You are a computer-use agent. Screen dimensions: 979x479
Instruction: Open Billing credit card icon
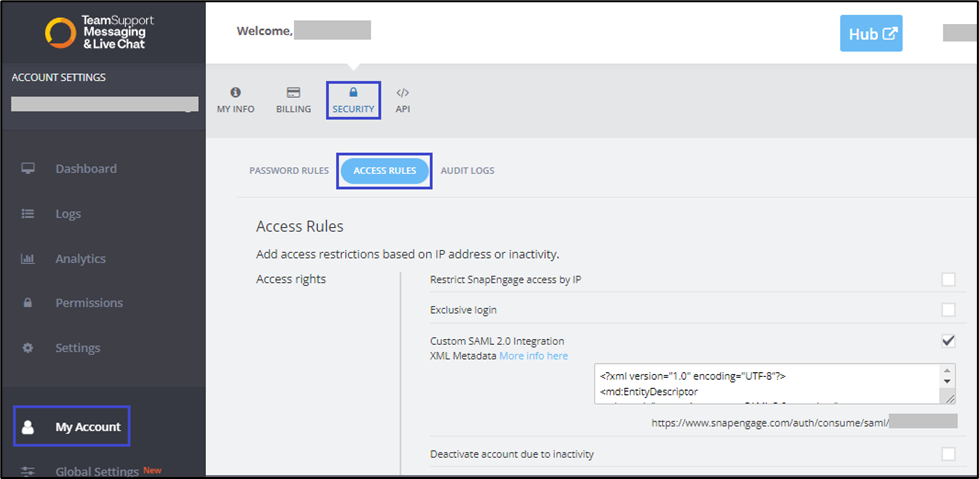click(294, 92)
